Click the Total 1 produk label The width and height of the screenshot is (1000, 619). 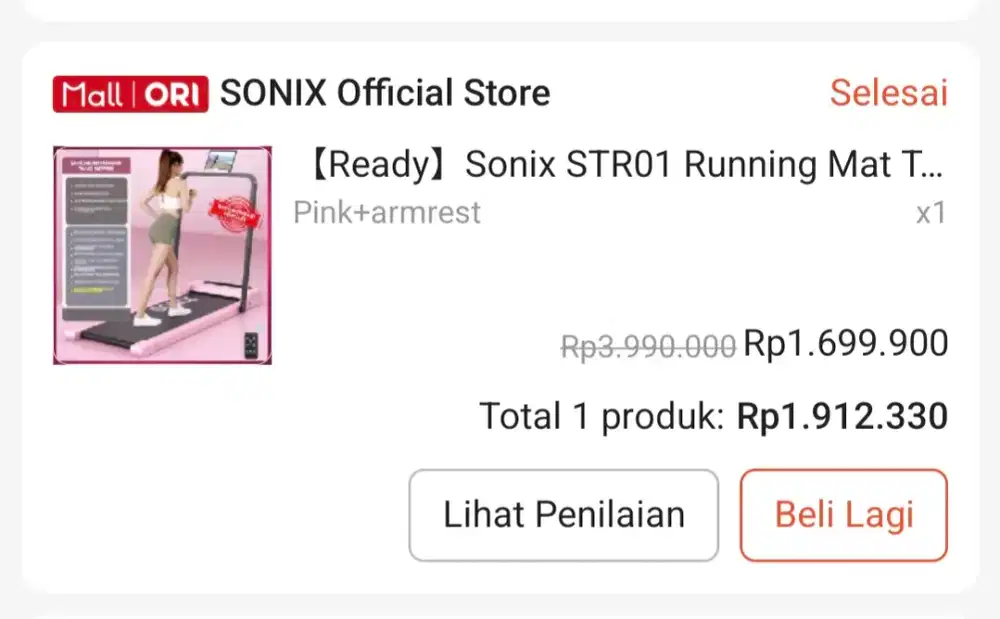[x=601, y=416]
